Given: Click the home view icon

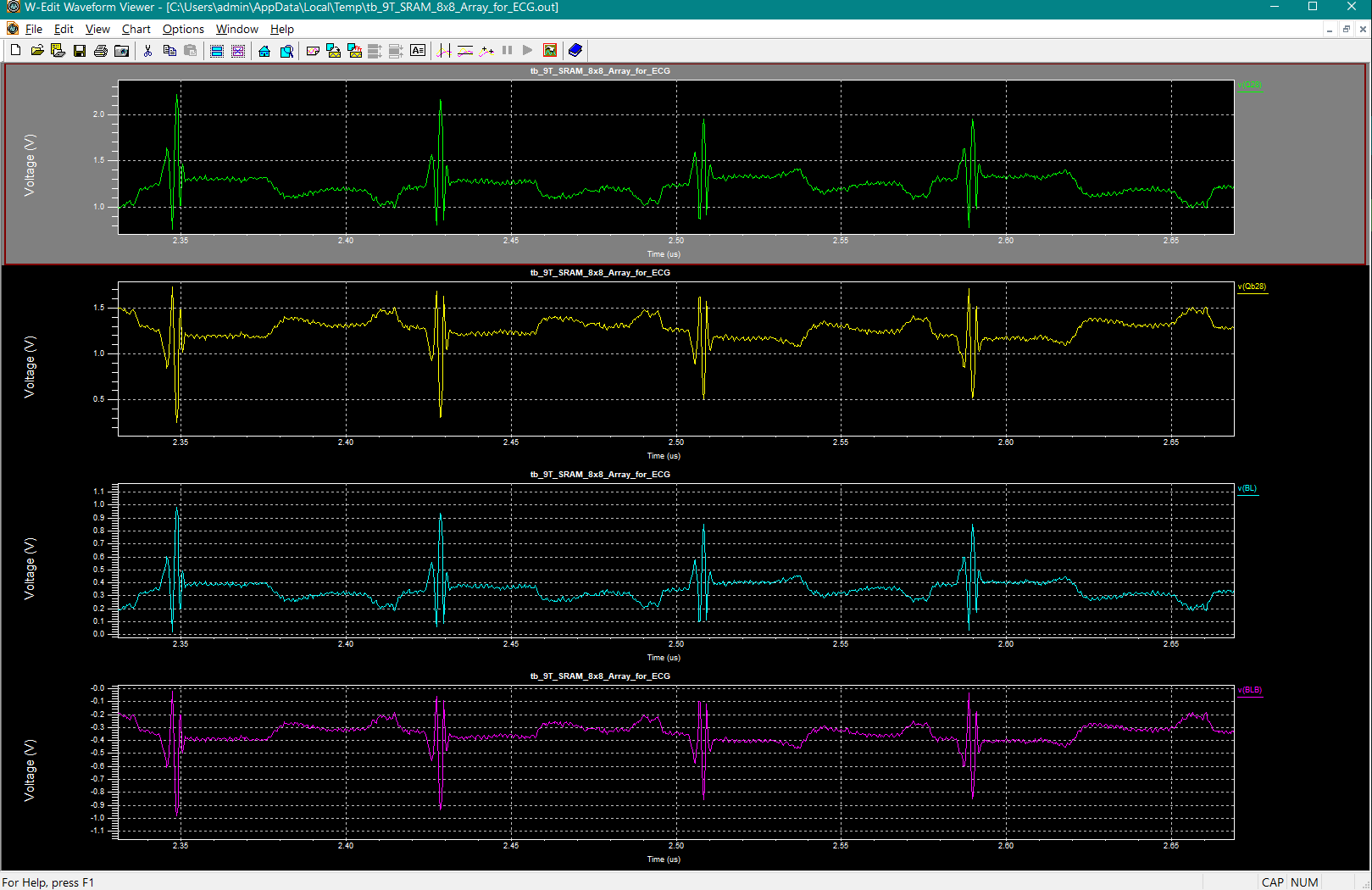Looking at the screenshot, I should point(264,51).
